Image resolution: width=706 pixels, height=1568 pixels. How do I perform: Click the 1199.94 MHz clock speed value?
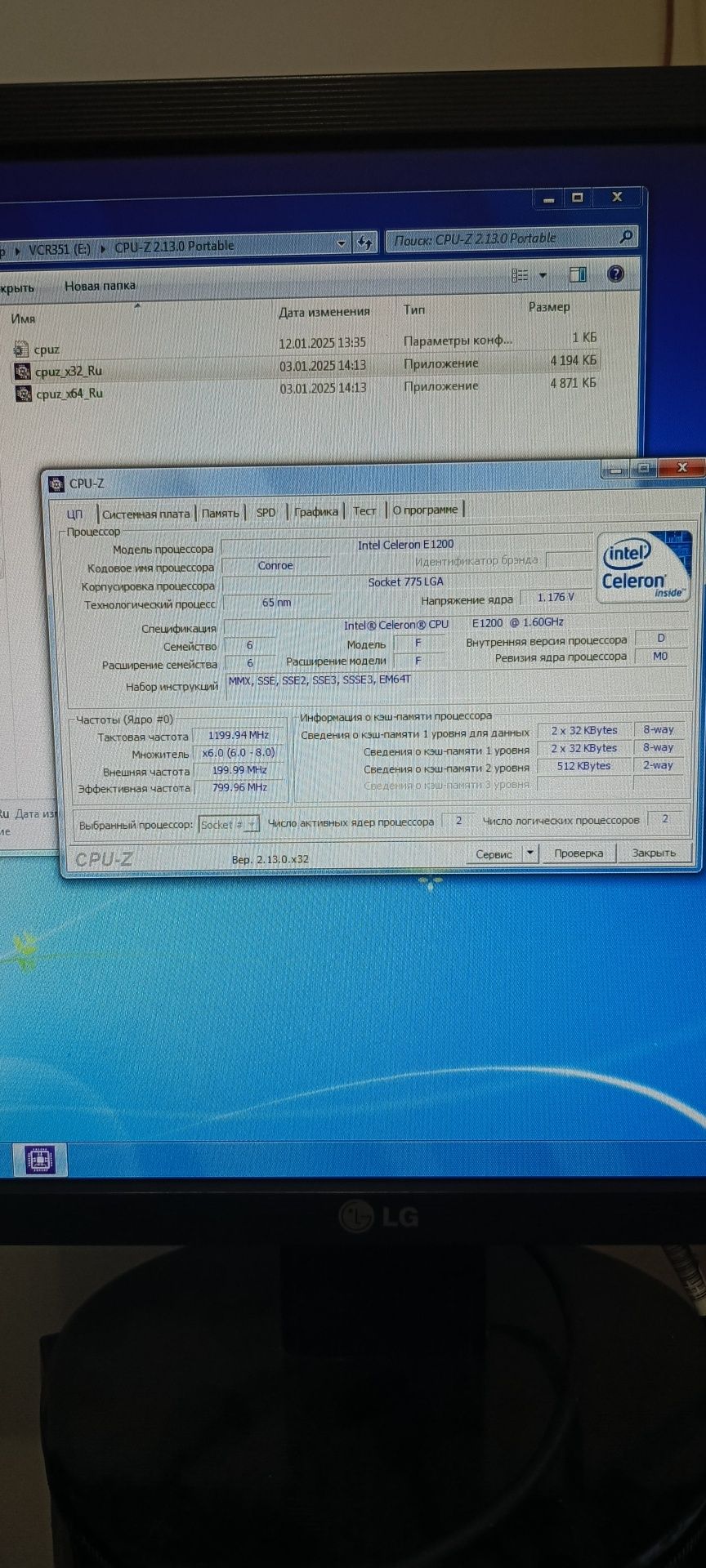point(238,735)
